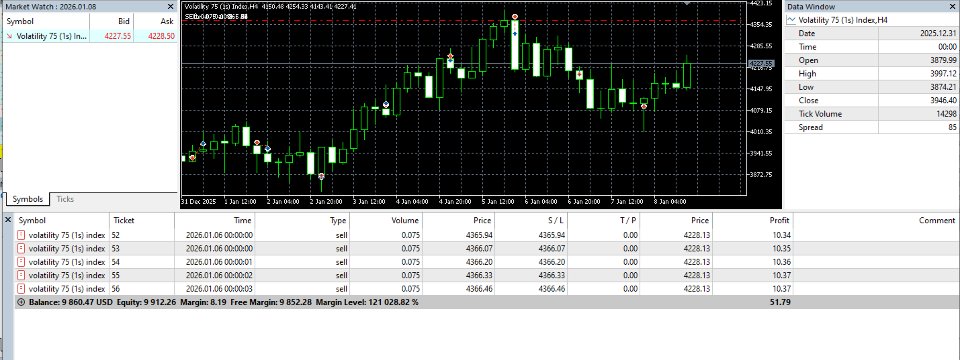Click the chart icon beside Volatility 75 in Data Window
Image resolution: width=960 pixels, height=360 pixels.
(792, 20)
